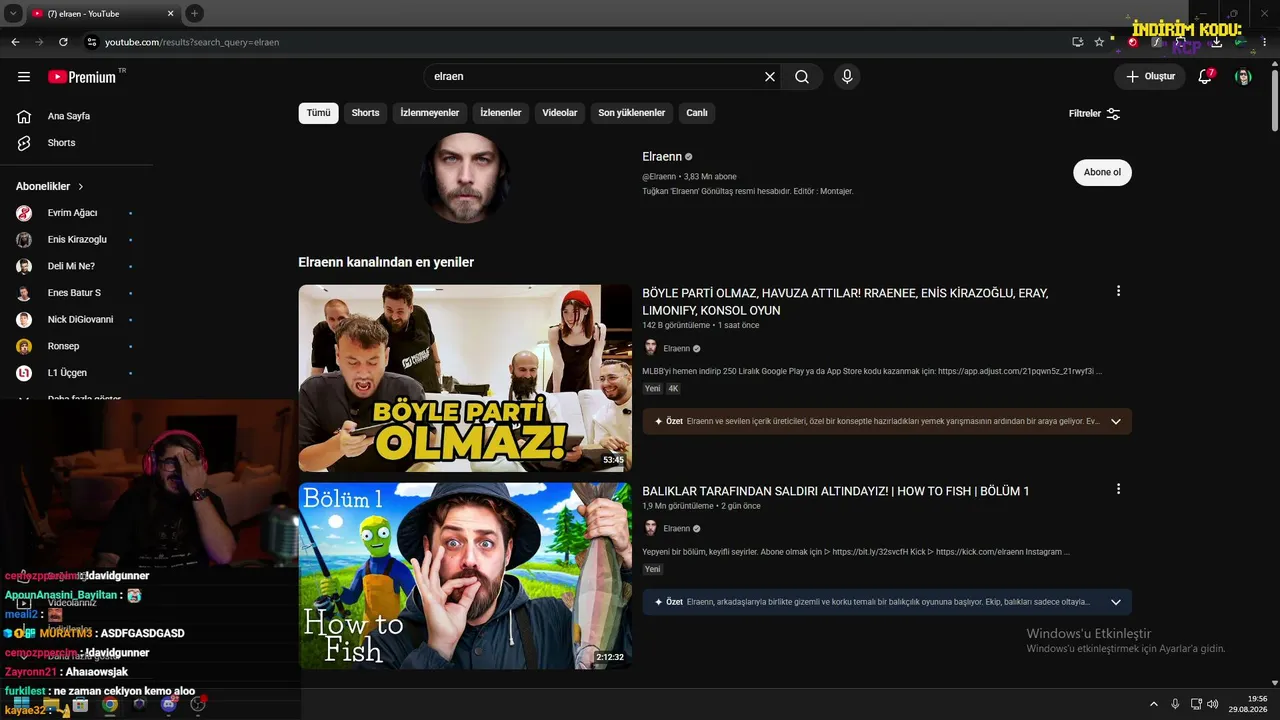Image resolution: width=1280 pixels, height=720 pixels.
Task: Open the red browser extension icon
Action: tap(1133, 42)
